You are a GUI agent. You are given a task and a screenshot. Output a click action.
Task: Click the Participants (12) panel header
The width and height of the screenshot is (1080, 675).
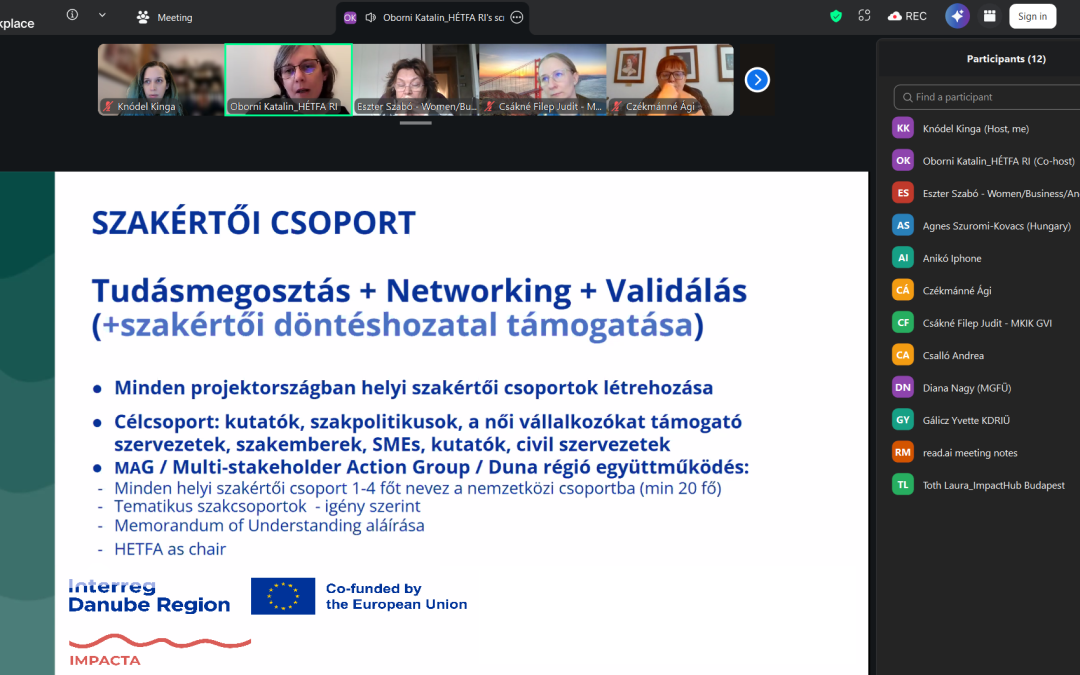(x=1005, y=59)
